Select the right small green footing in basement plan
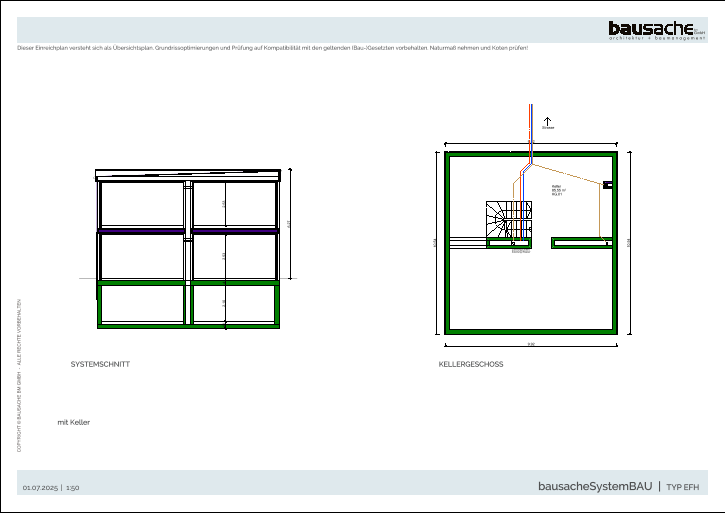 tap(581, 243)
